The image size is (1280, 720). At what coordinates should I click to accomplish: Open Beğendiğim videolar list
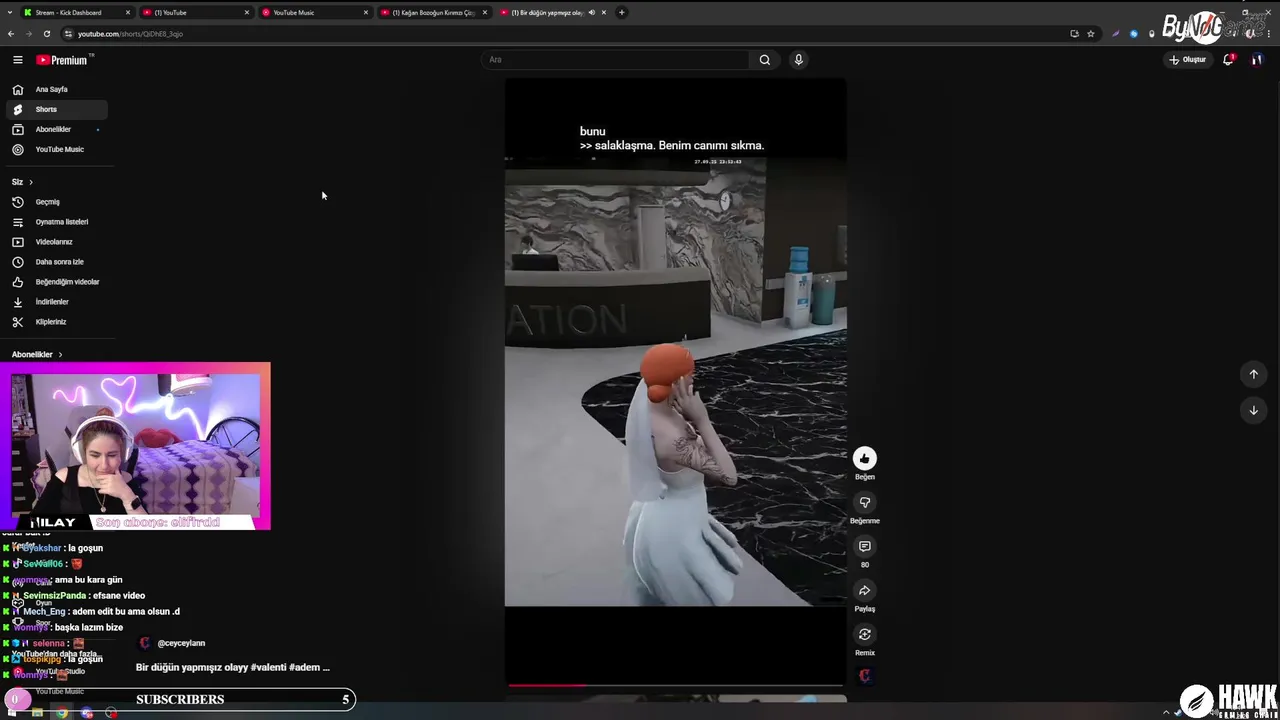point(56,282)
